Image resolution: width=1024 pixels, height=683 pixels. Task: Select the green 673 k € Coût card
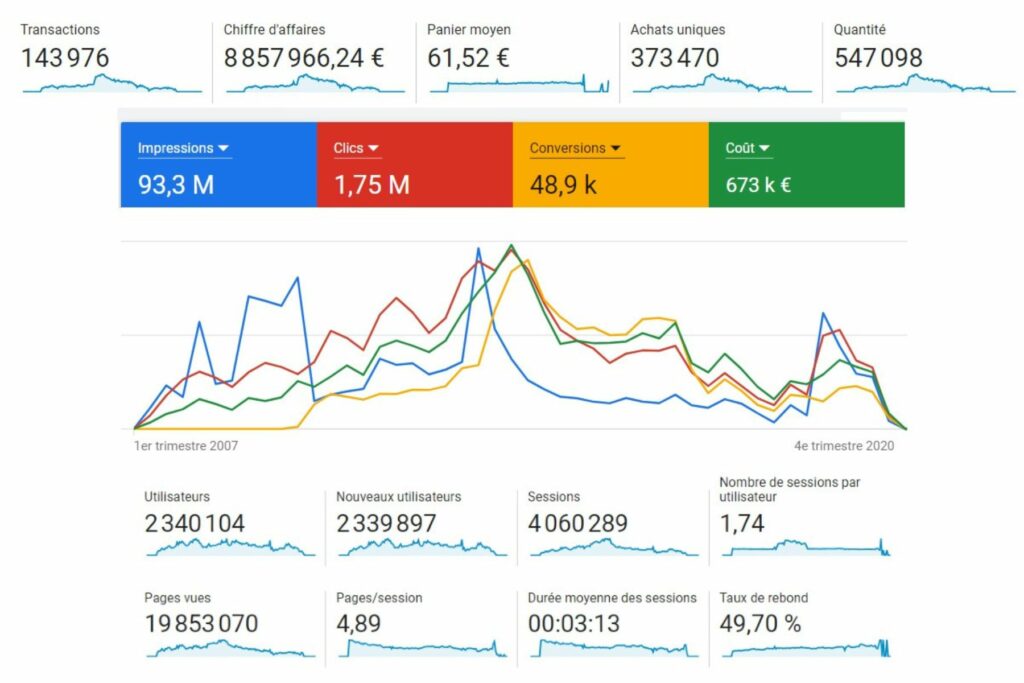[807, 165]
